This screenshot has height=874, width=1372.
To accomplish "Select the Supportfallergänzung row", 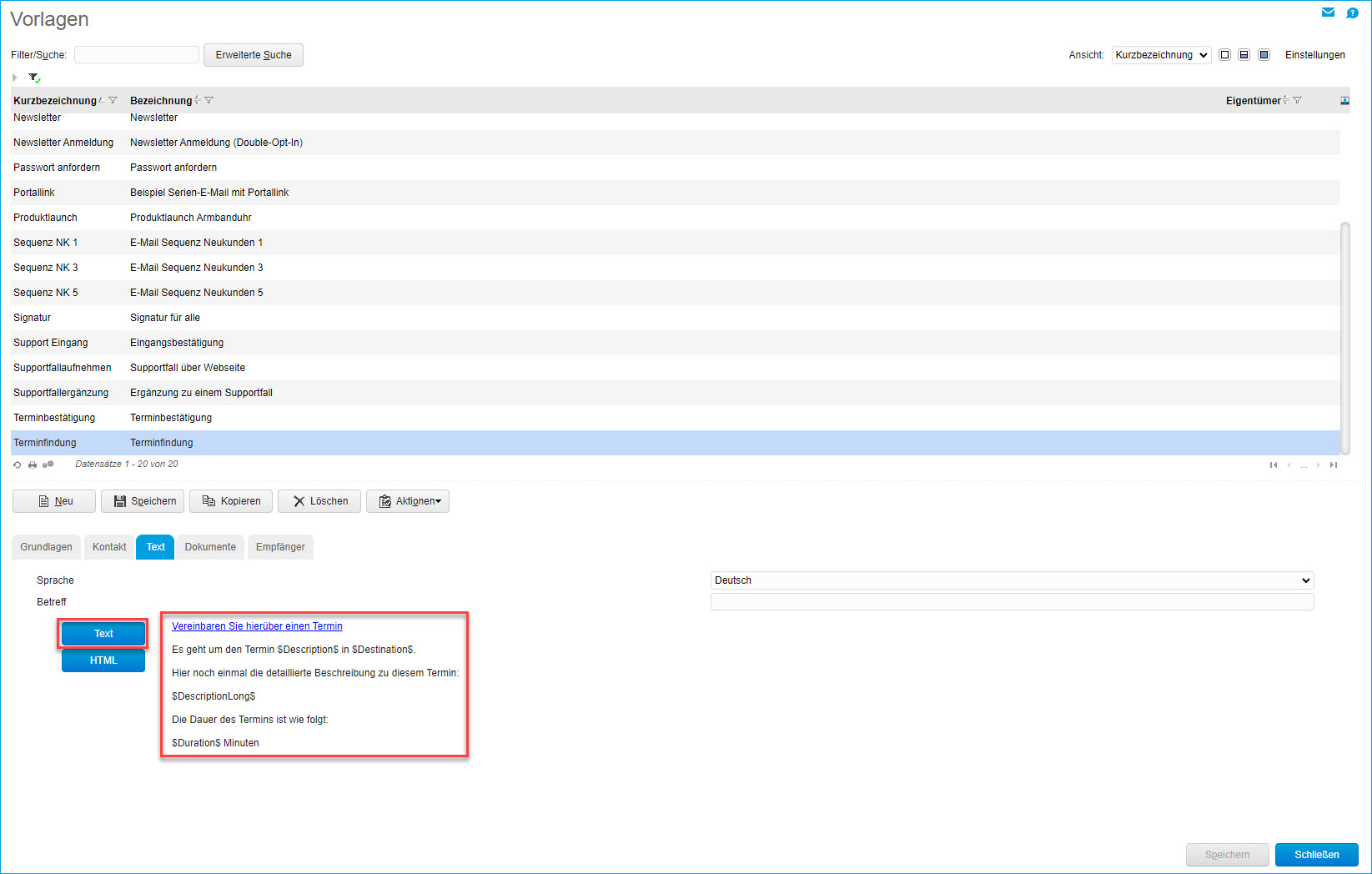I will point(676,393).
